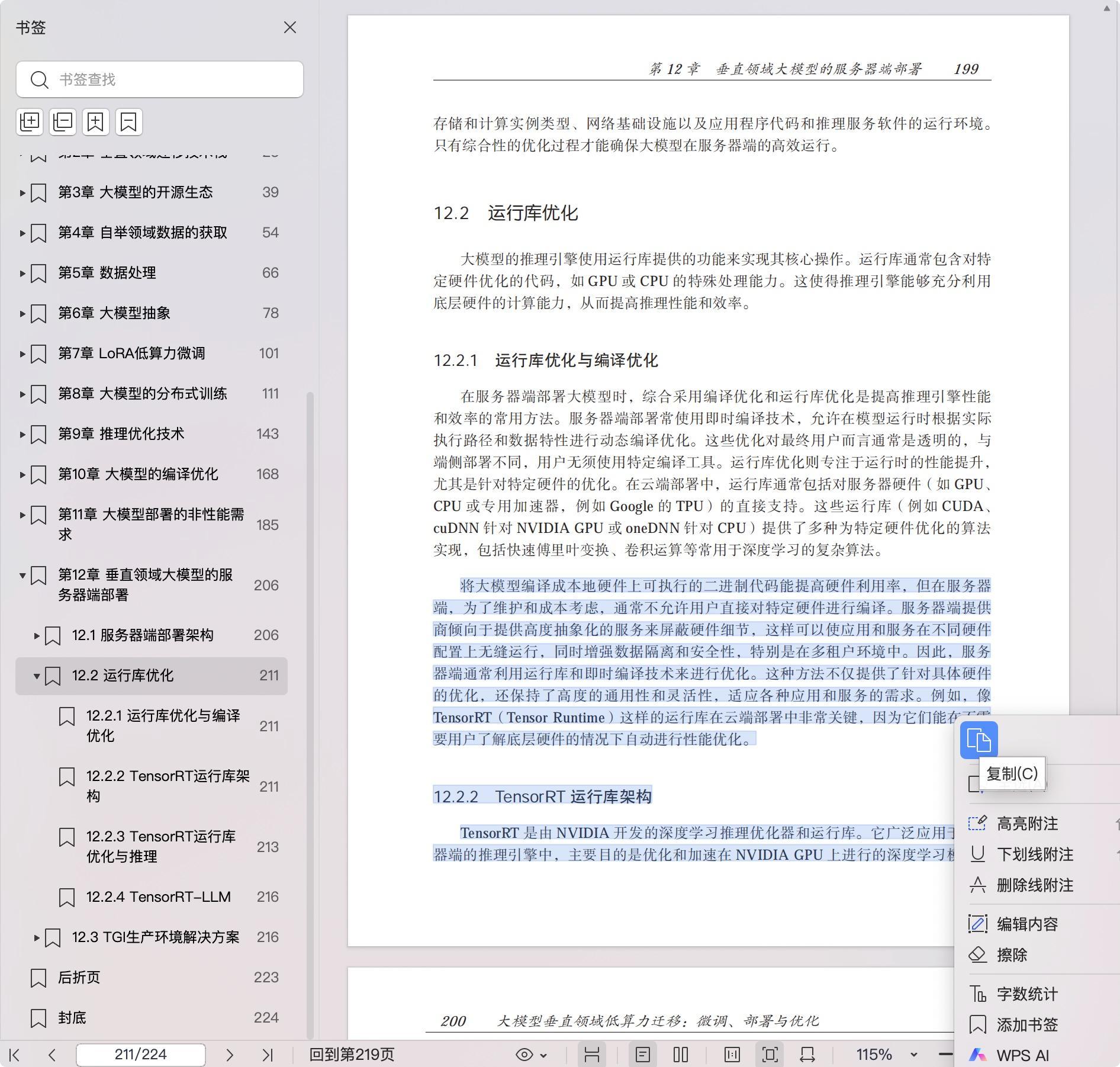1120x1067 pixels.
Task: Click the 回到第219页 link
Action: tap(352, 1055)
